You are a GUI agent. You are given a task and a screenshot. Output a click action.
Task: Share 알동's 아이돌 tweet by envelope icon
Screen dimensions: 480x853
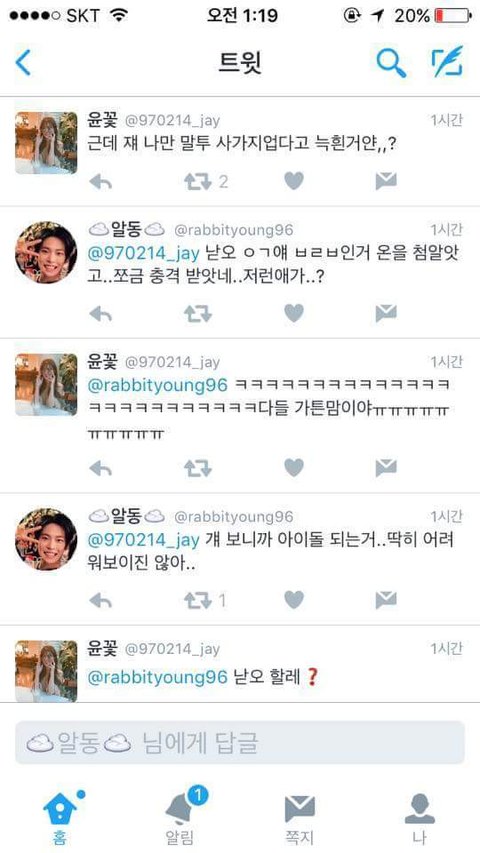point(386,600)
